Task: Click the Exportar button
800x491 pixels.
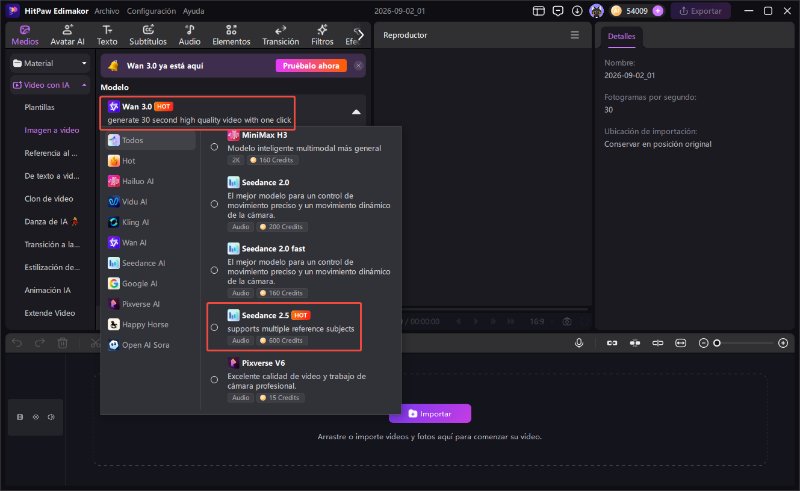Action: pos(701,11)
